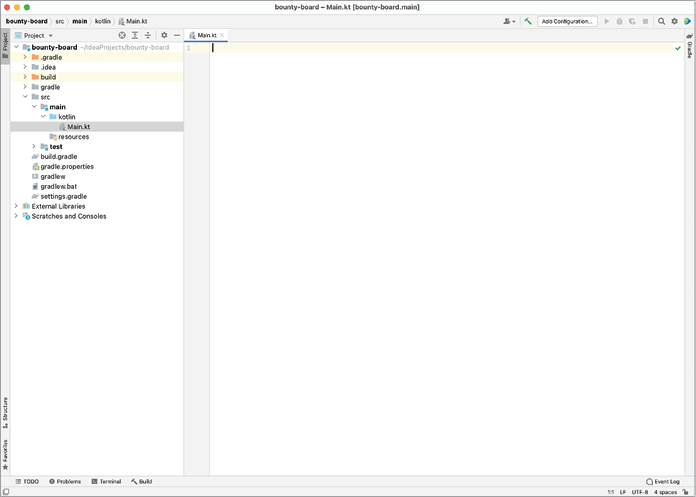Toggle the Structure tool window
Image resolution: width=696 pixels, height=497 pixels.
coord(5,409)
